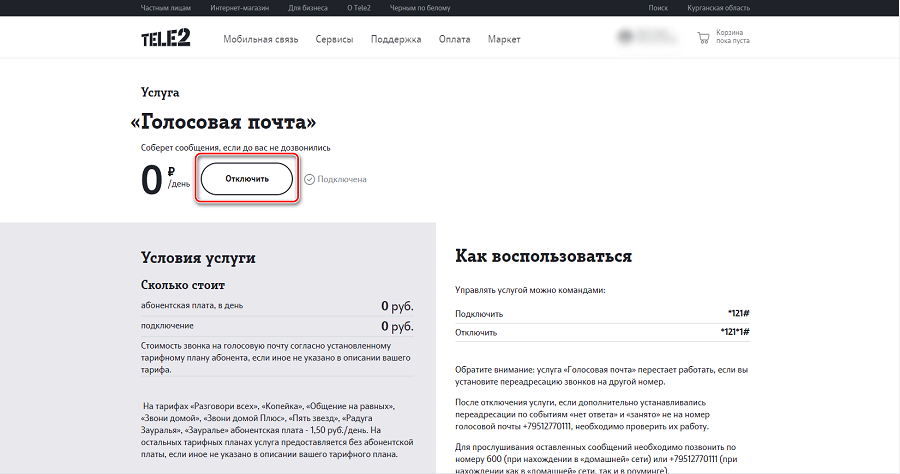Click Подключена status text
This screenshot has height=474, width=900.
pyautogui.click(x=342, y=179)
